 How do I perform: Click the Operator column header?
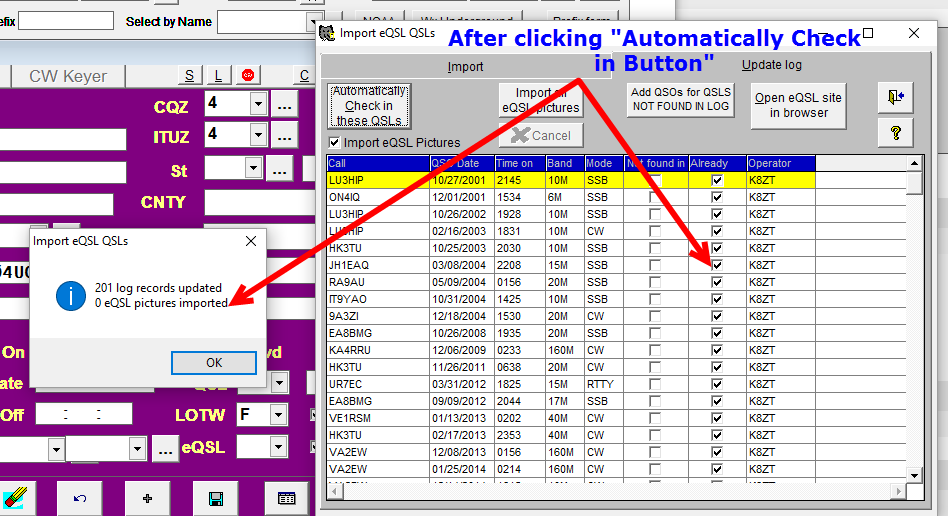(x=781, y=163)
